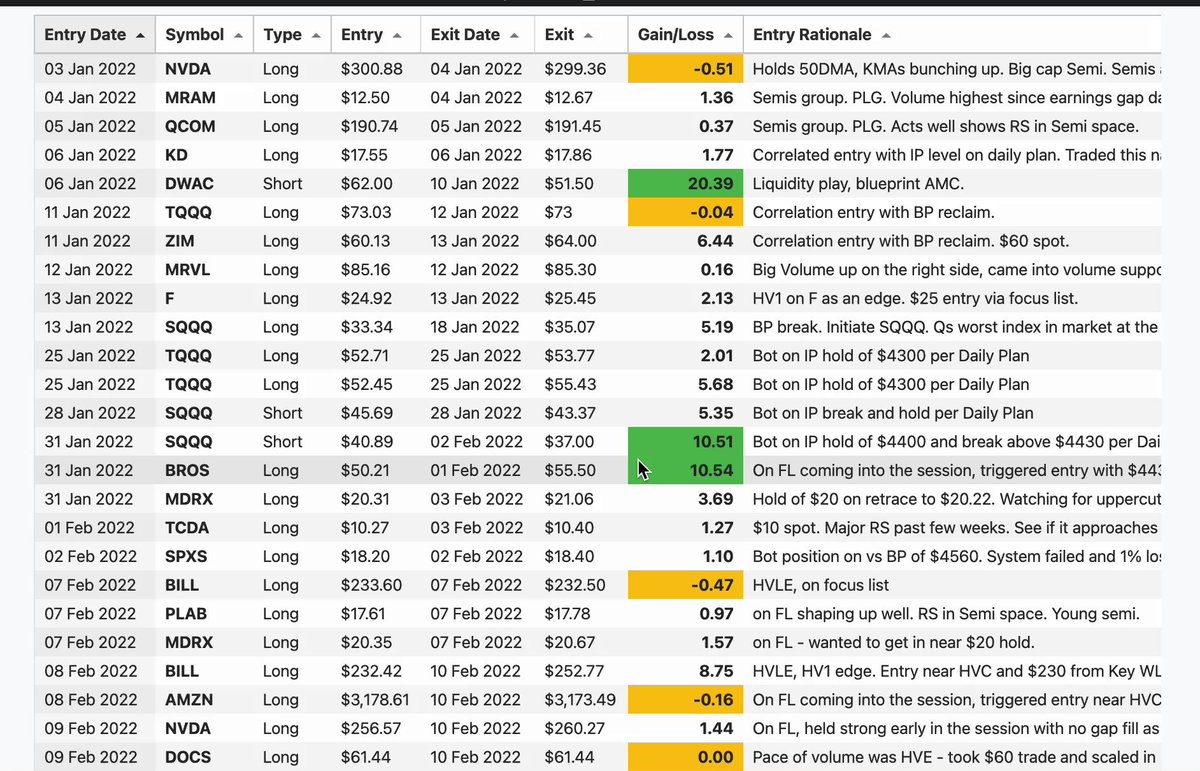Click the -0.04 loss value

(x=713, y=212)
